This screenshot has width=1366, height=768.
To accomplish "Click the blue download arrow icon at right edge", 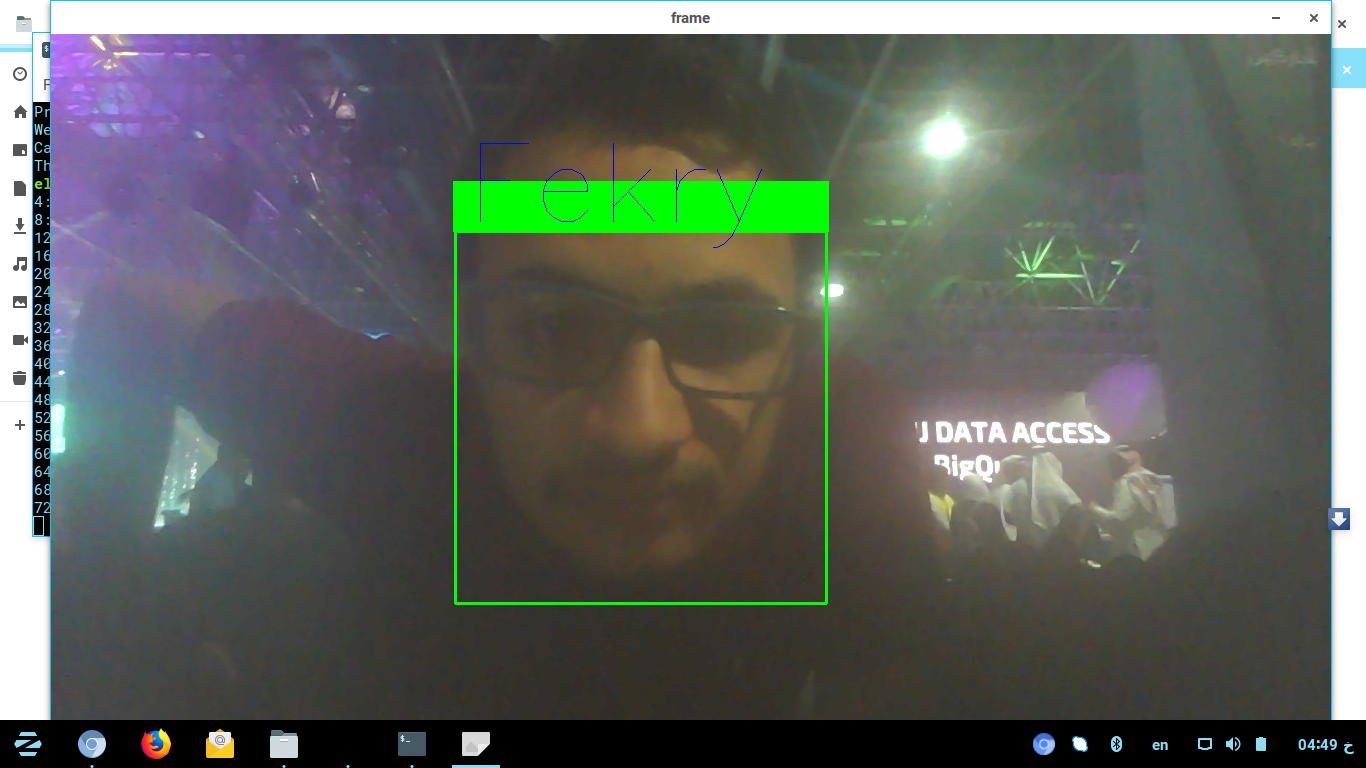I will tap(1339, 518).
